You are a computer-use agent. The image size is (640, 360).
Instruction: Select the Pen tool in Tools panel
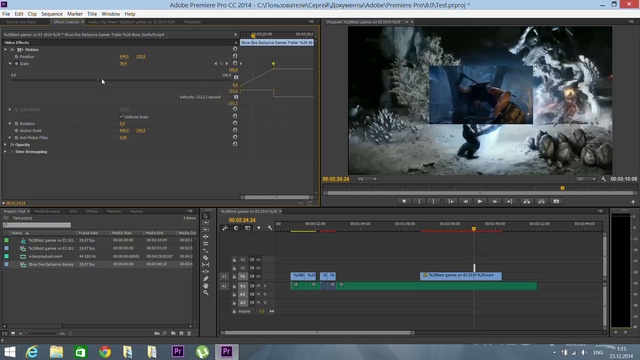tap(206, 278)
